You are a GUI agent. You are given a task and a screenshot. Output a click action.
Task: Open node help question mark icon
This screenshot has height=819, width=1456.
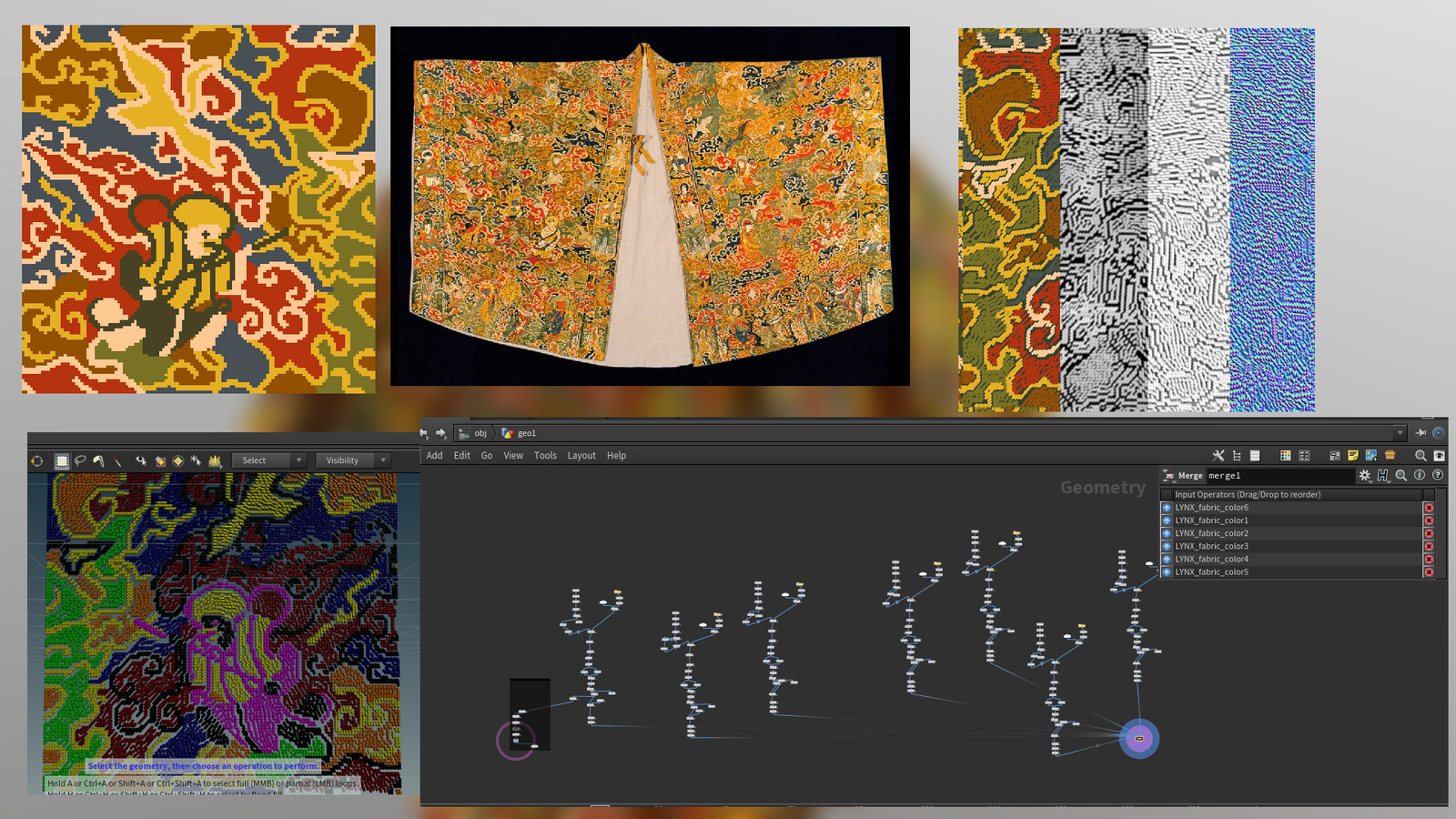(1438, 475)
